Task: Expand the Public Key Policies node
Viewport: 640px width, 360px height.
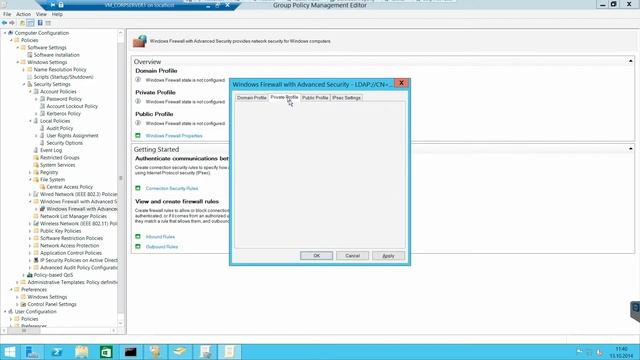Action: tap(30, 231)
